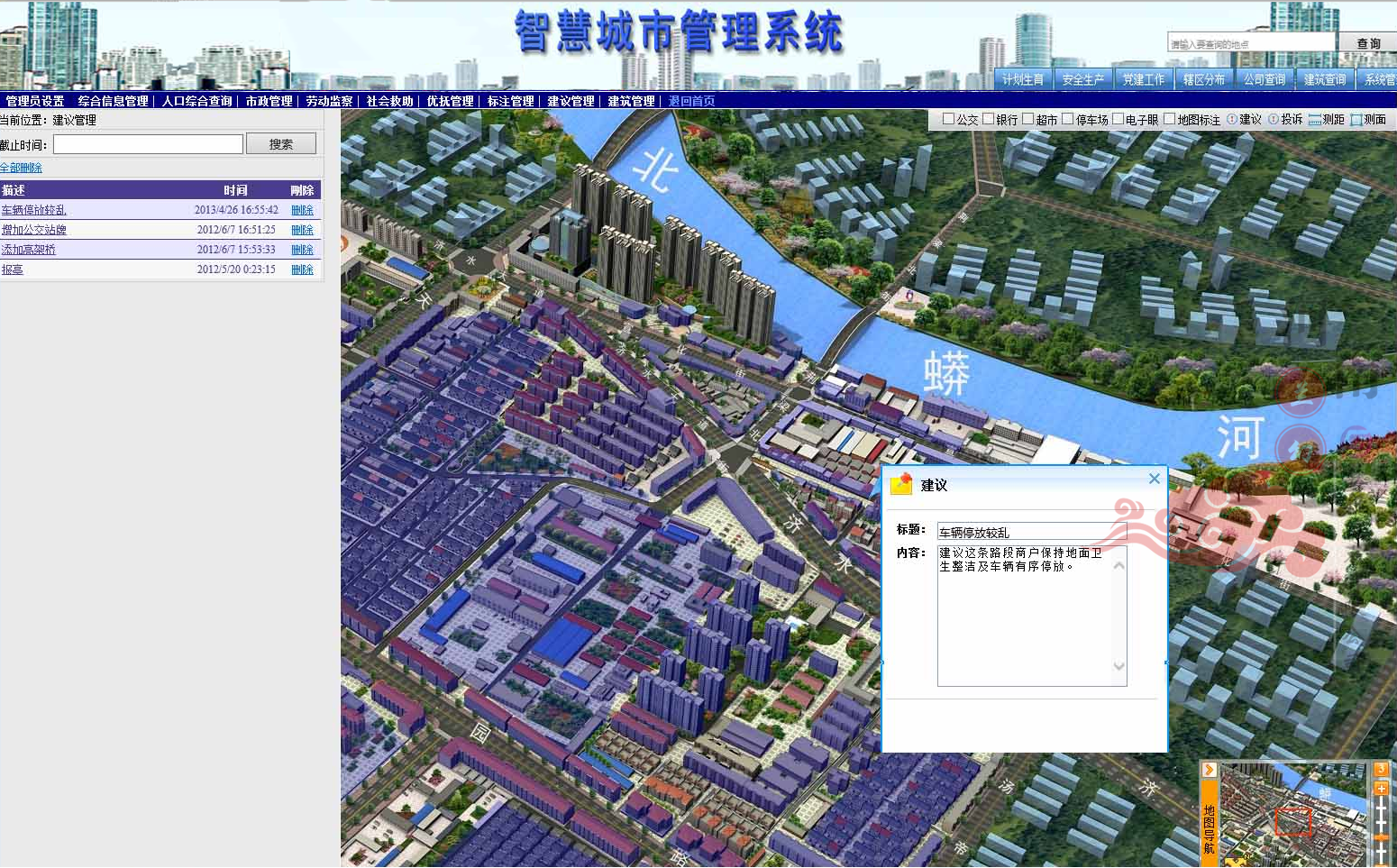Click the zoom level 3 icon above the minimap slider

pos(1381,769)
